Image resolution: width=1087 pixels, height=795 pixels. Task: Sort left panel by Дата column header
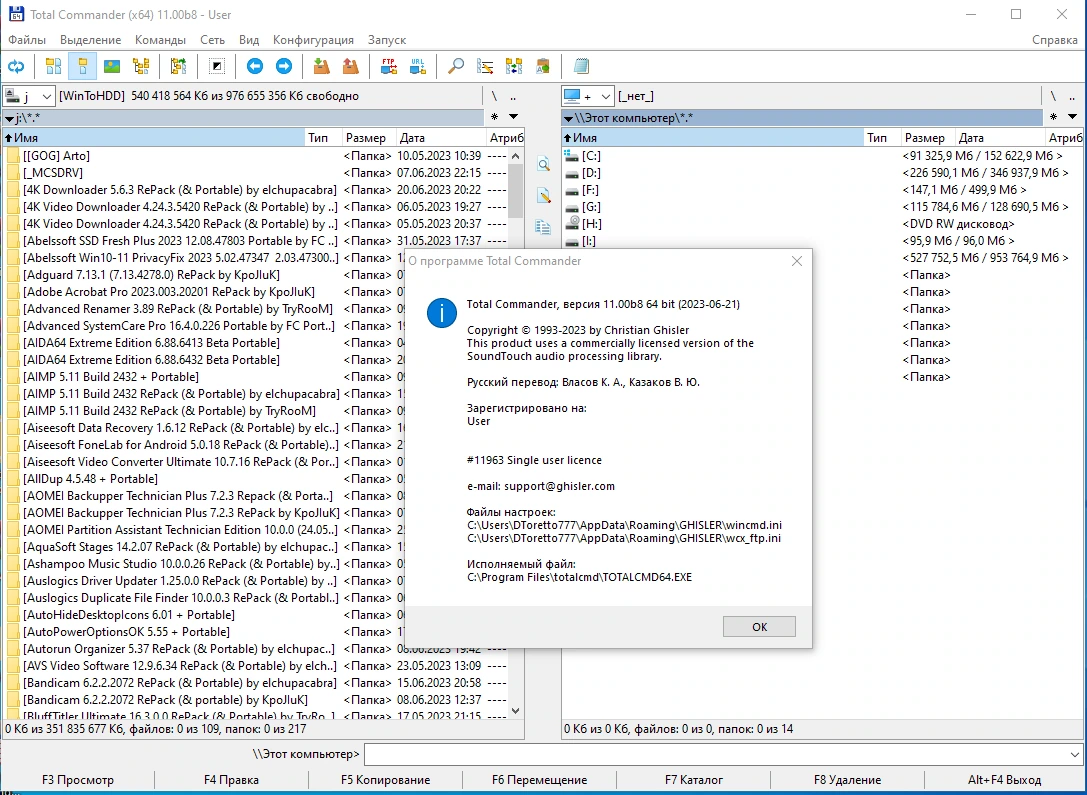click(x=440, y=138)
